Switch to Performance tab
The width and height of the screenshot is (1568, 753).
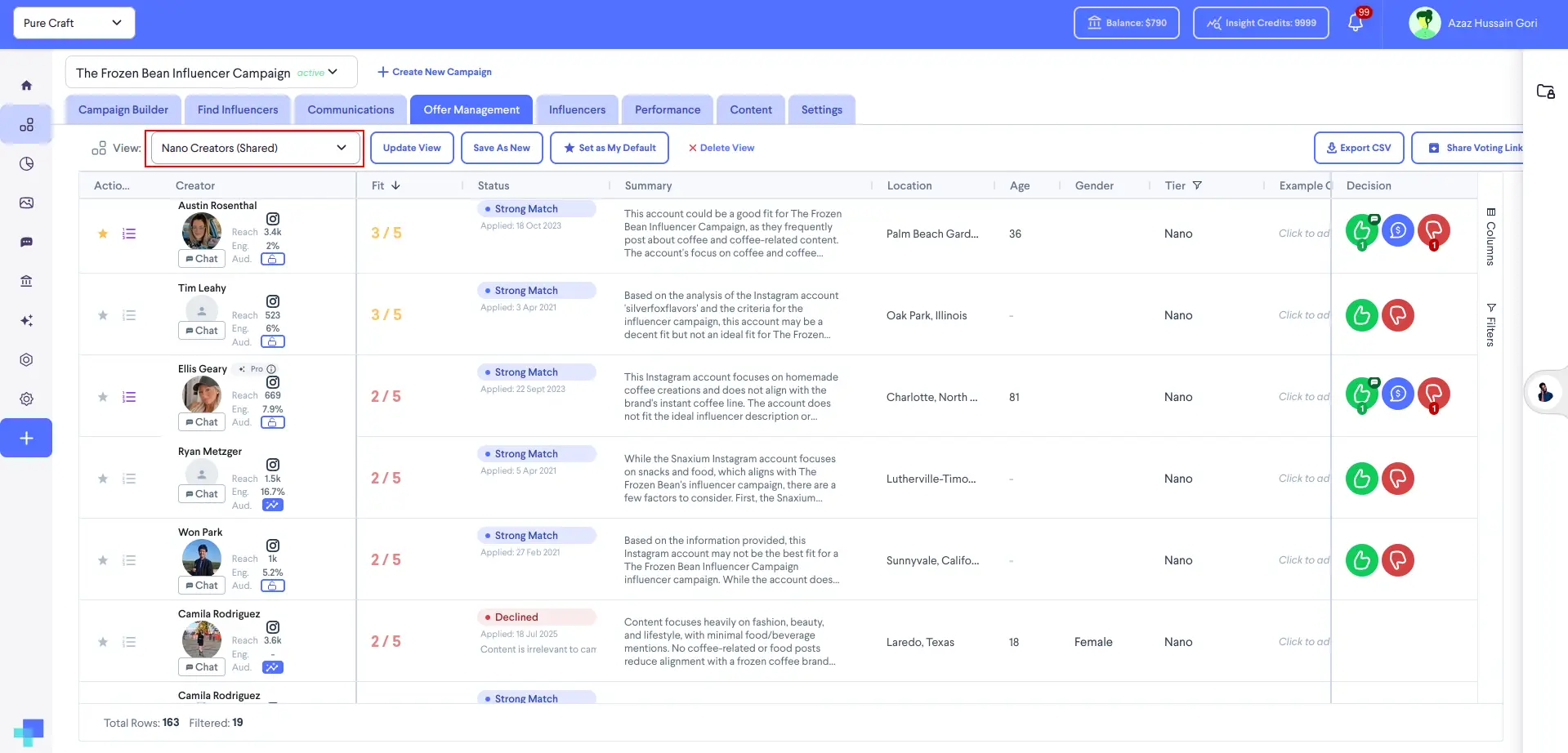point(668,109)
